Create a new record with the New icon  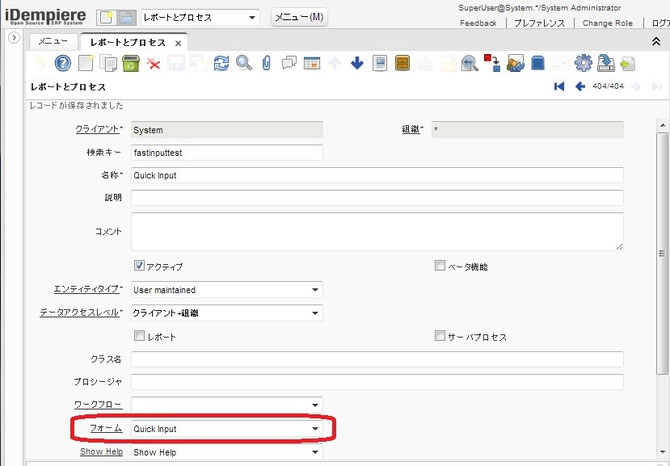85,63
